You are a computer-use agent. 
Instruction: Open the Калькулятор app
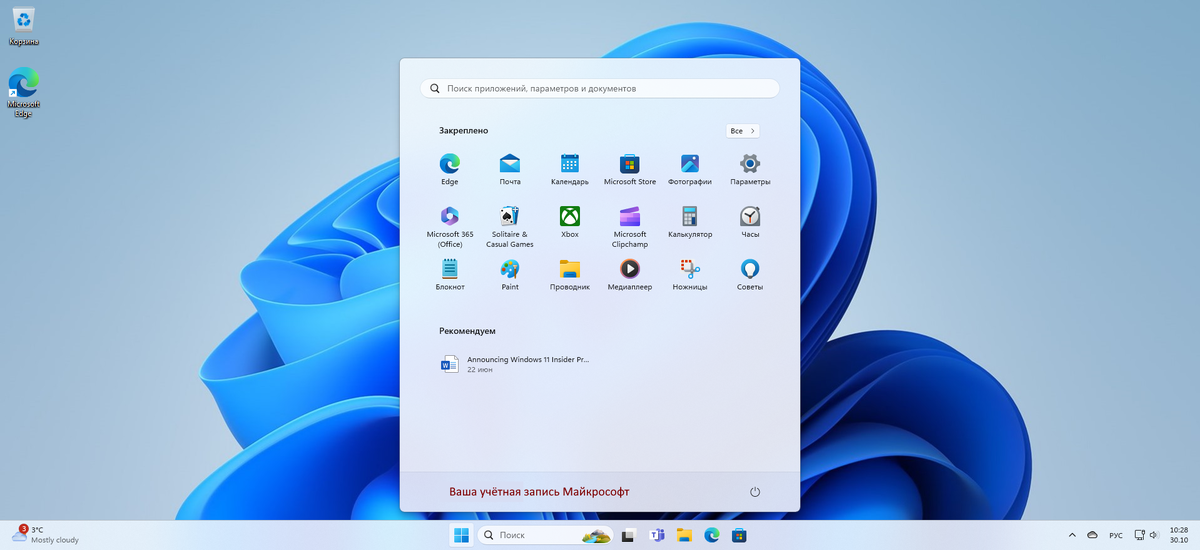(690, 222)
